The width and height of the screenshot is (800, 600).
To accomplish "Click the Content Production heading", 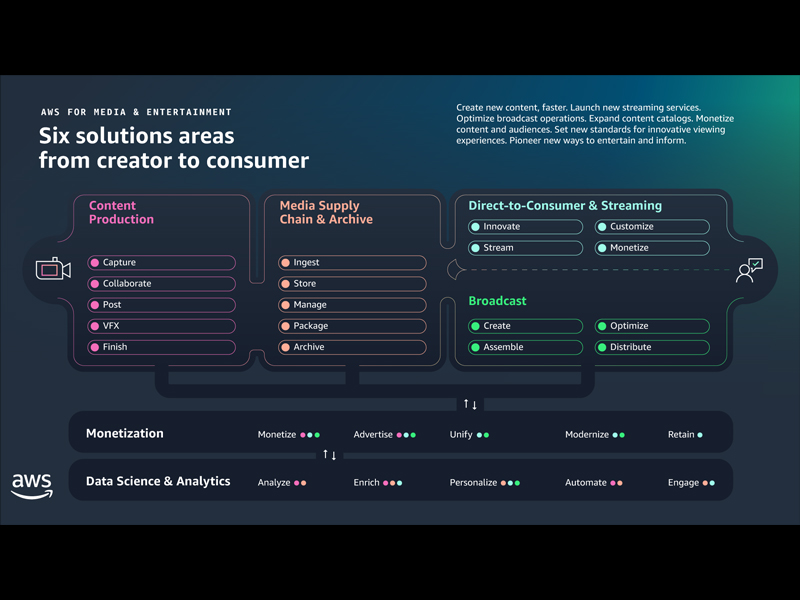I will coord(121,212).
